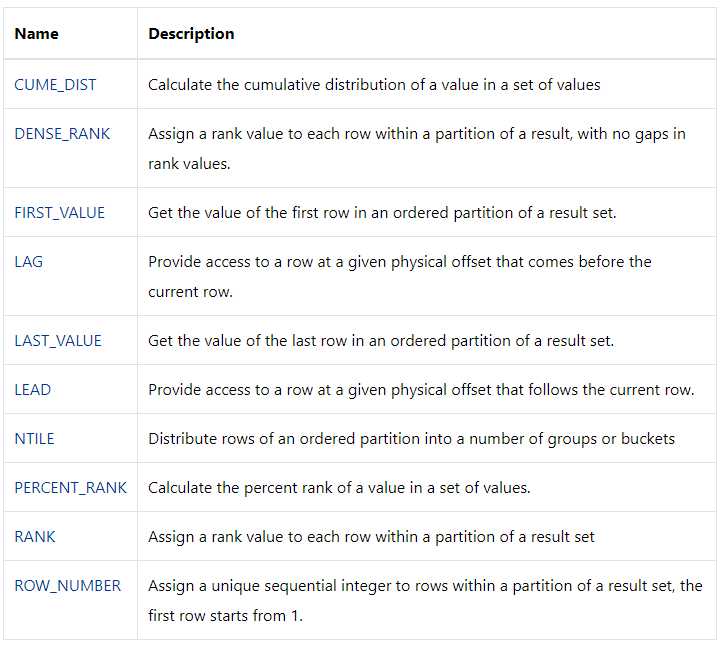Click the LAST_VALUE description text
Screen dimensions: 722x647
coord(381,341)
